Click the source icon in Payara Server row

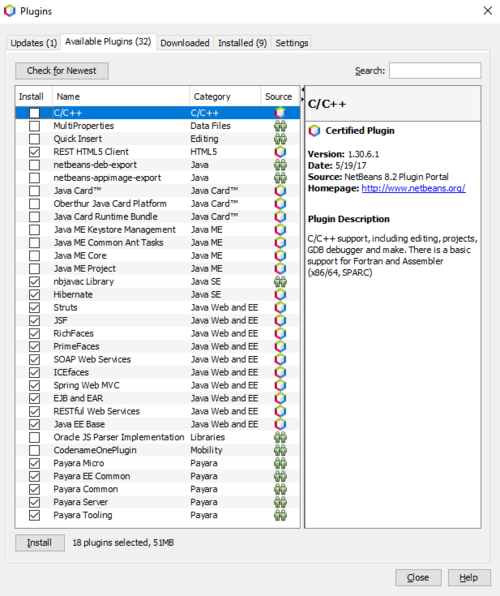[280, 502]
